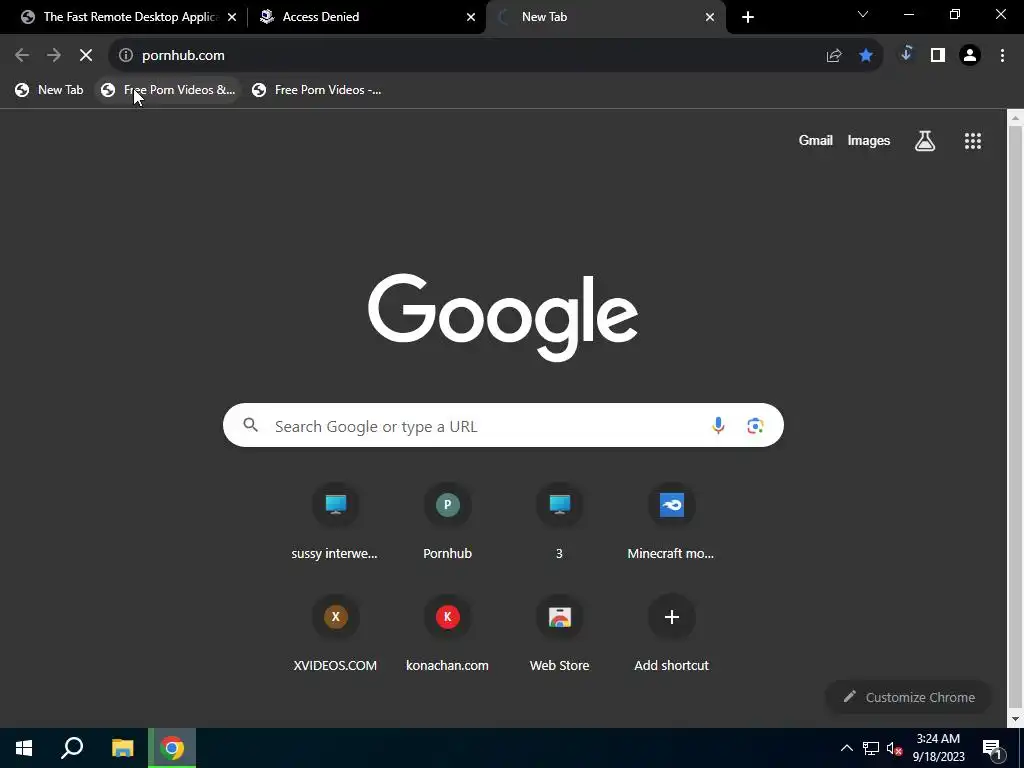Stop loading the page with the X button

[86, 56]
